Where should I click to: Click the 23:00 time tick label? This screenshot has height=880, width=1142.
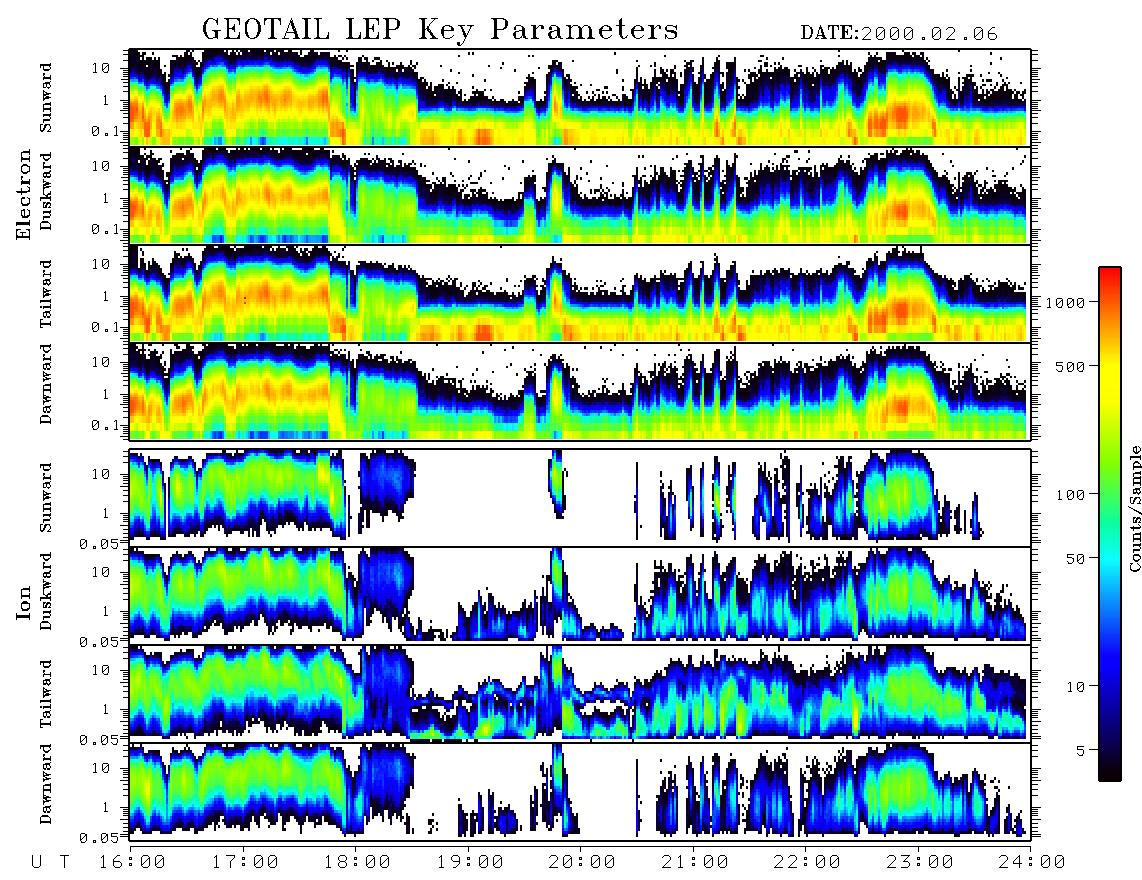(918, 862)
